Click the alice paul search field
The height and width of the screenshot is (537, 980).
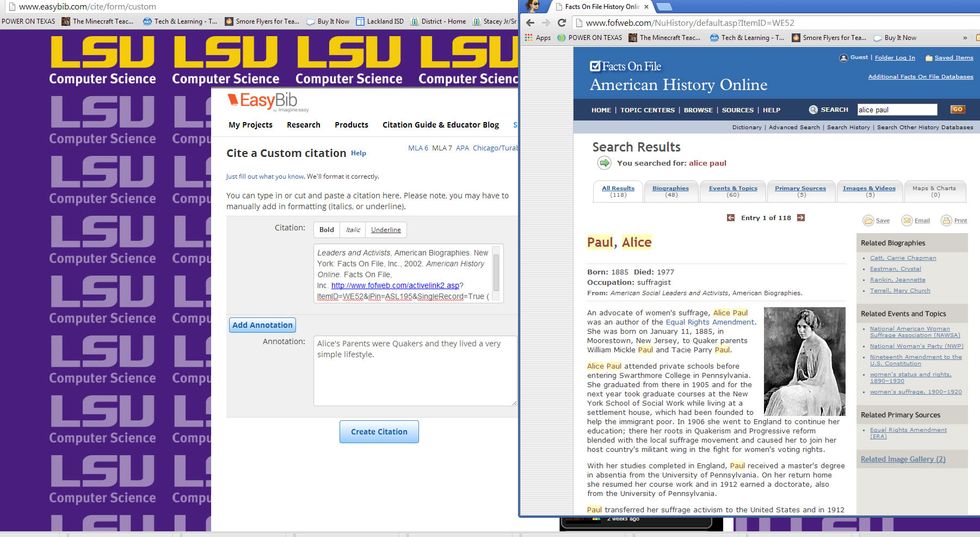click(896, 110)
